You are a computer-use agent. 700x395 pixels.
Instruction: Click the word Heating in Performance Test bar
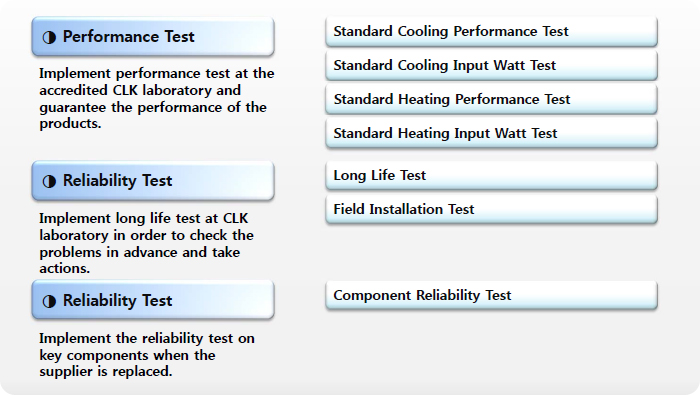423,100
